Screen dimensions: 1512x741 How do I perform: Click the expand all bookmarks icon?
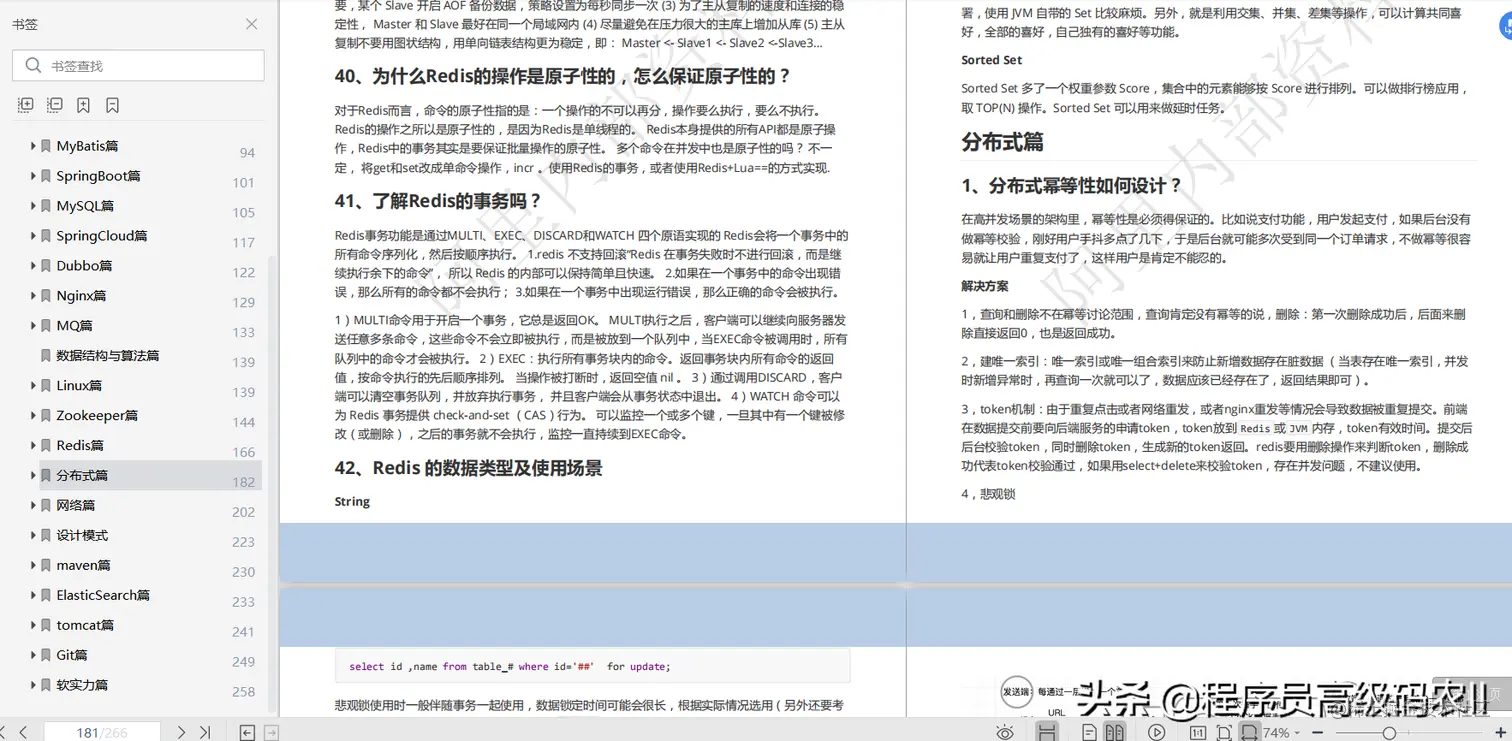[x=26, y=105]
